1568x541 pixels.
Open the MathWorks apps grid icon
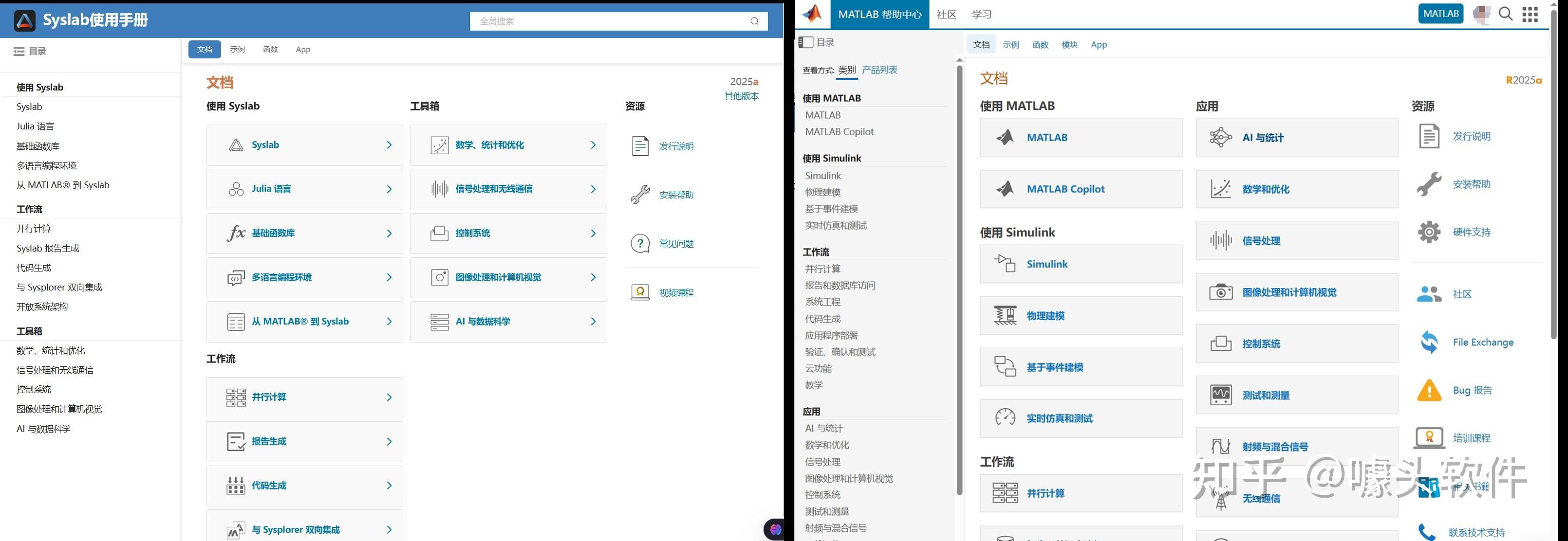click(1530, 14)
